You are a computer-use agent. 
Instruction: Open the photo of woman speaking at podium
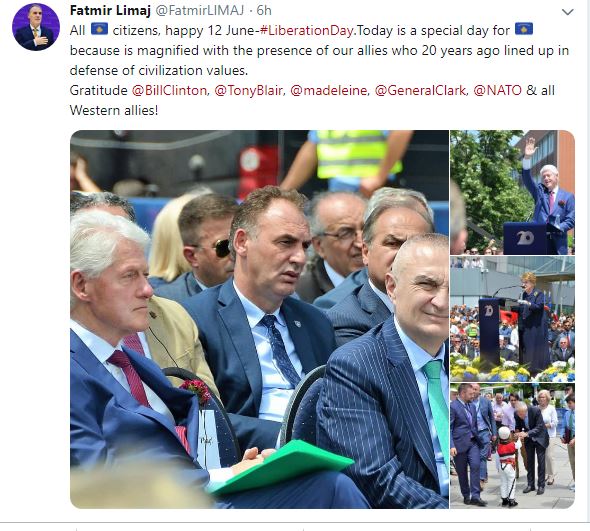coord(512,319)
